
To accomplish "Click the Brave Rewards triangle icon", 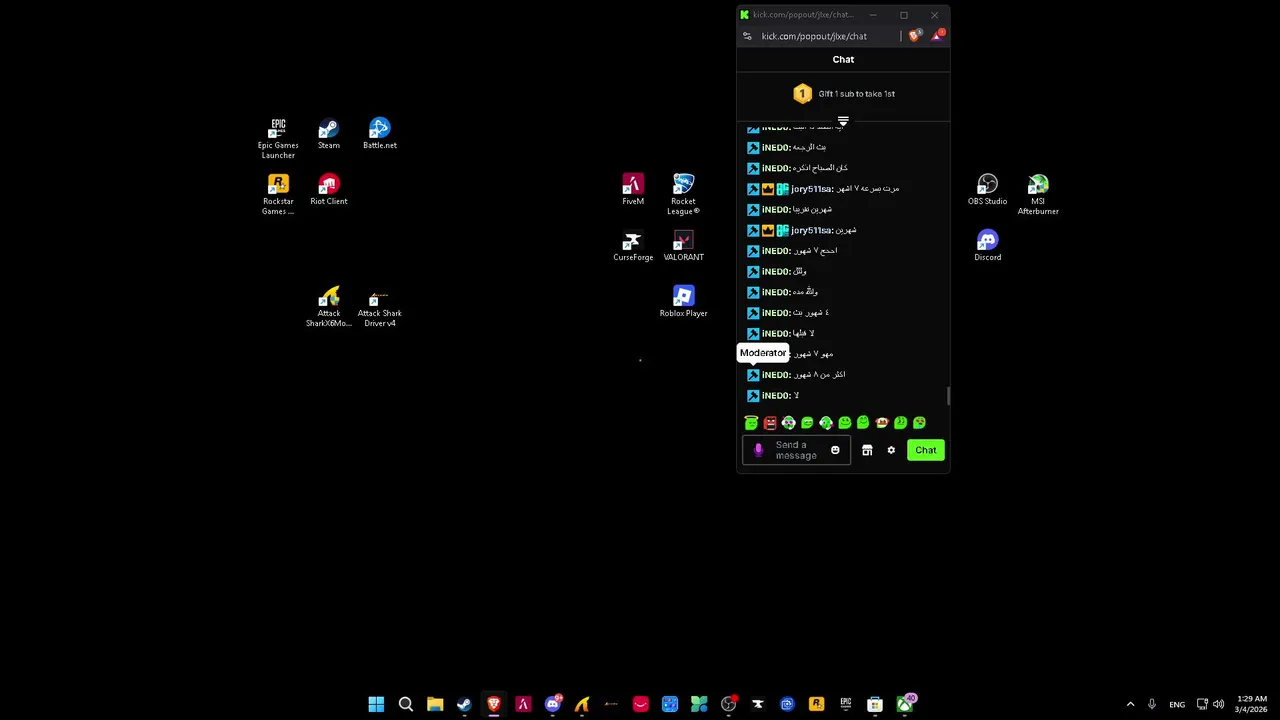I will 937,36.
